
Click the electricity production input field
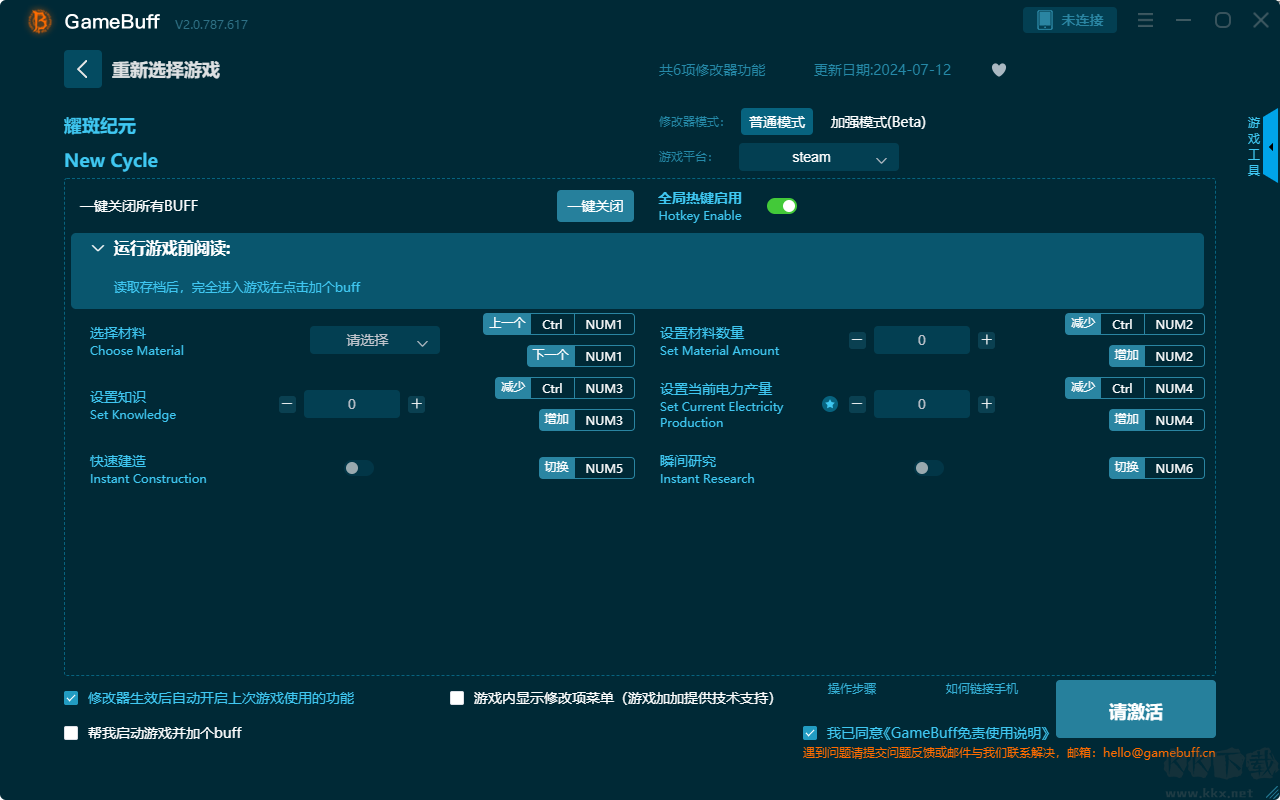coord(922,404)
